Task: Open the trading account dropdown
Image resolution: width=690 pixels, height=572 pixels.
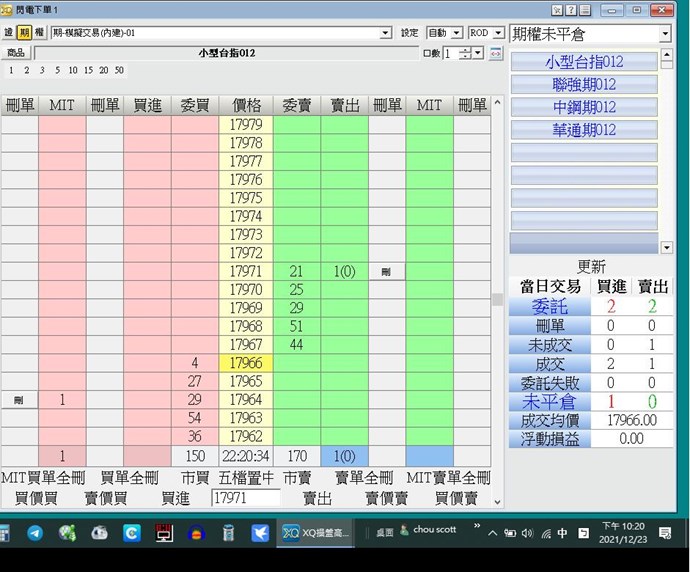Action: [385, 33]
